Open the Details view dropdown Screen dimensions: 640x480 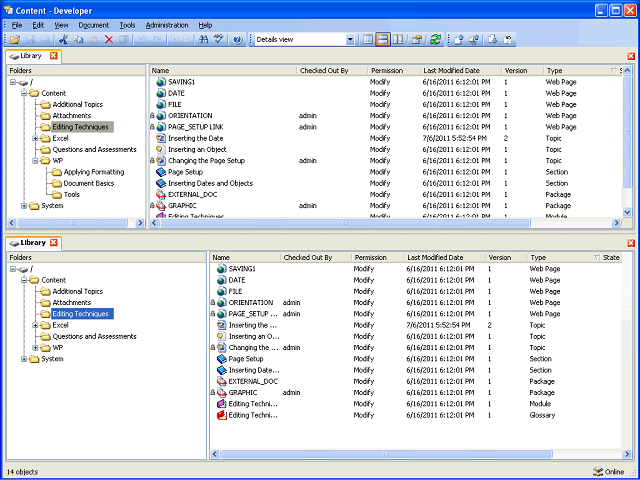[x=350, y=40]
